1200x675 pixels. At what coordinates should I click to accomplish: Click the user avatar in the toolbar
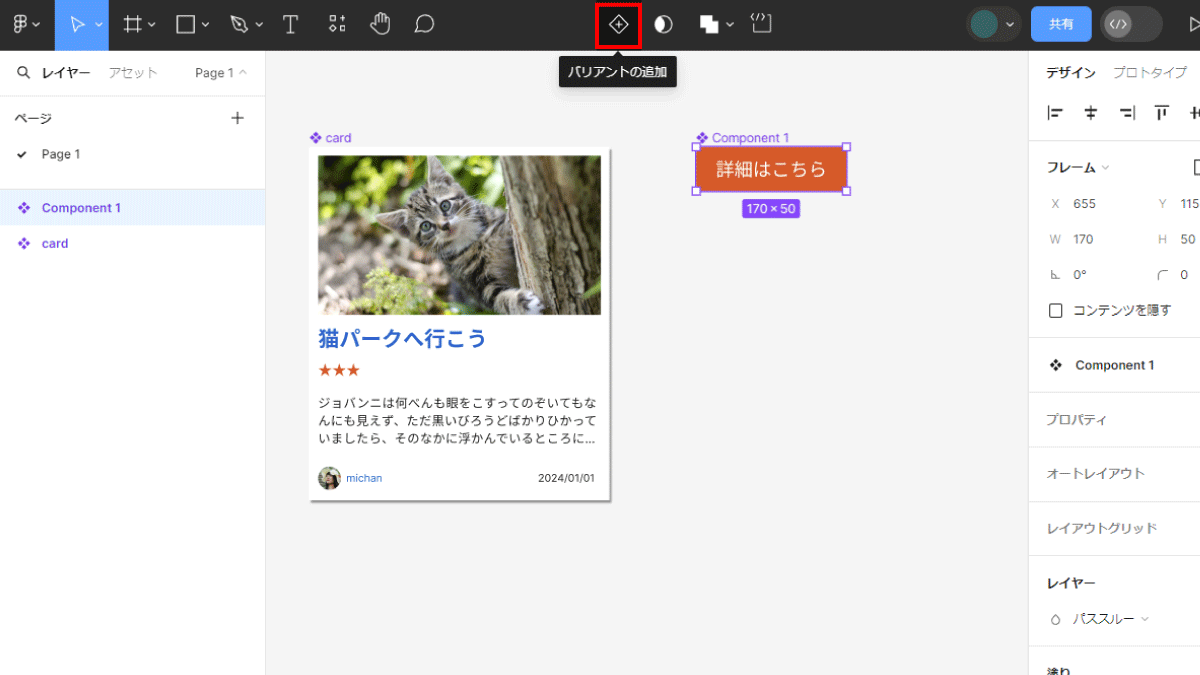[x=984, y=24]
